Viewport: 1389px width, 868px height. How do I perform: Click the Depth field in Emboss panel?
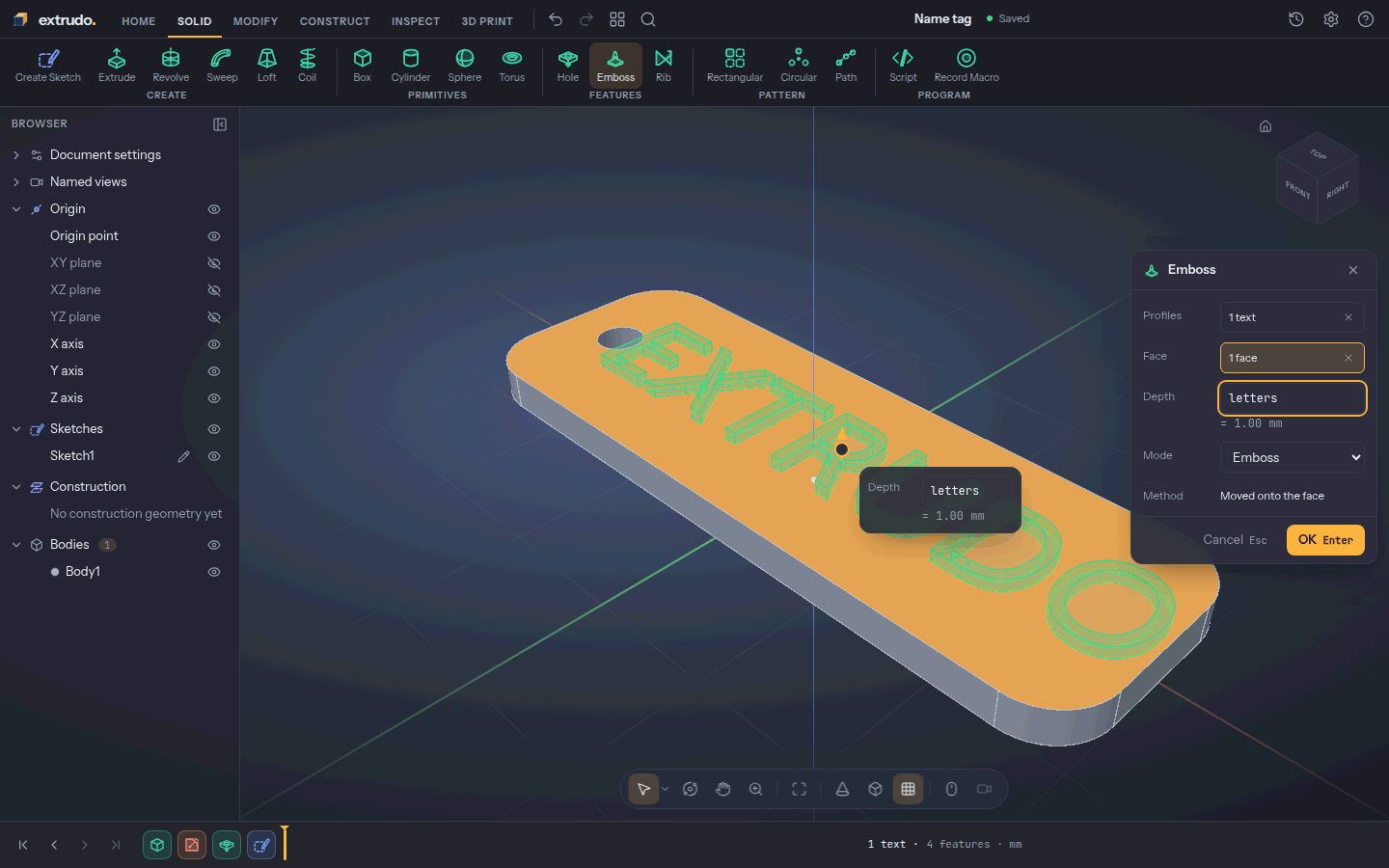1293,398
